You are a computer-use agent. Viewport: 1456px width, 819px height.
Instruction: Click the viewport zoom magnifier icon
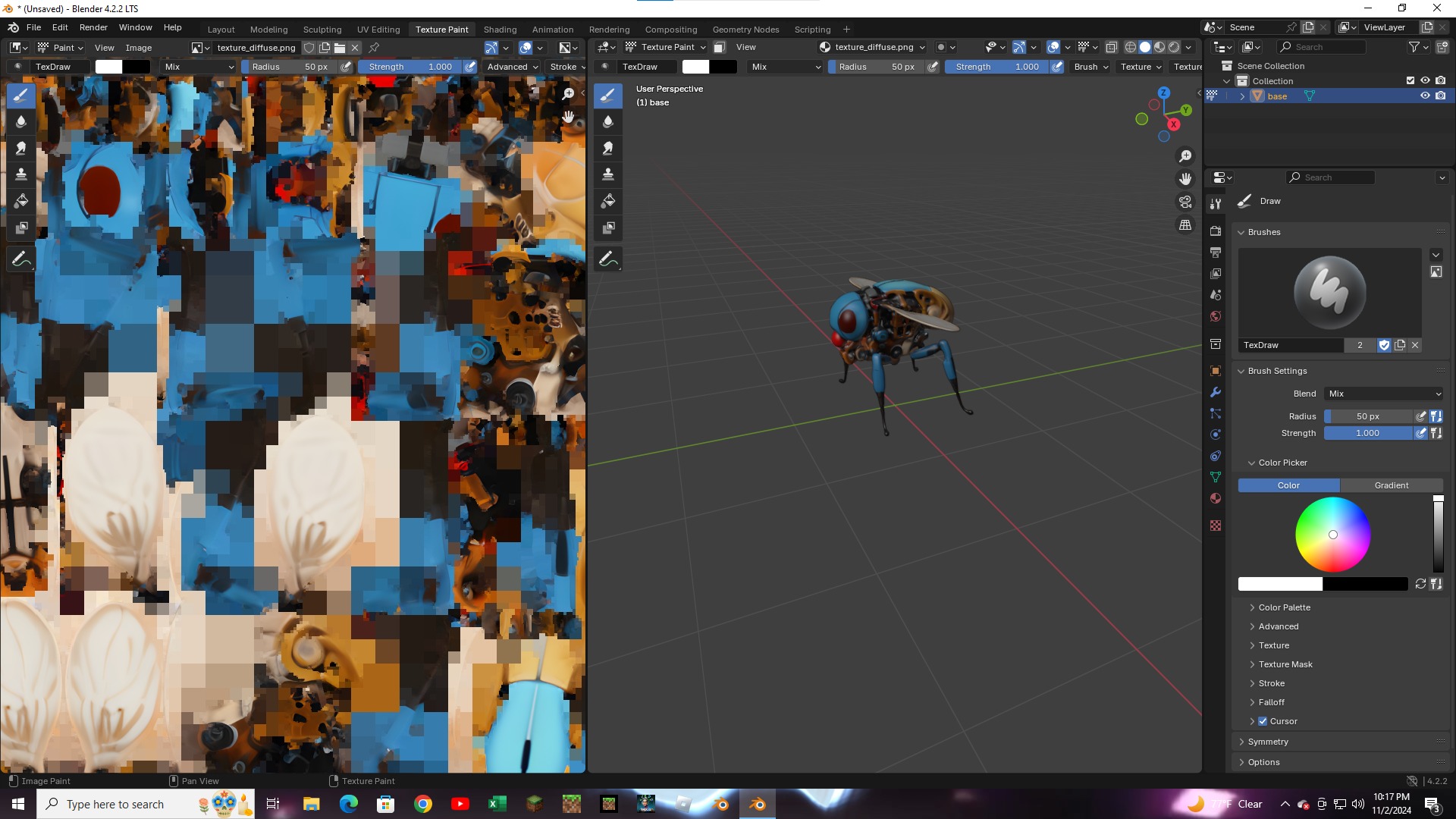click(1185, 156)
